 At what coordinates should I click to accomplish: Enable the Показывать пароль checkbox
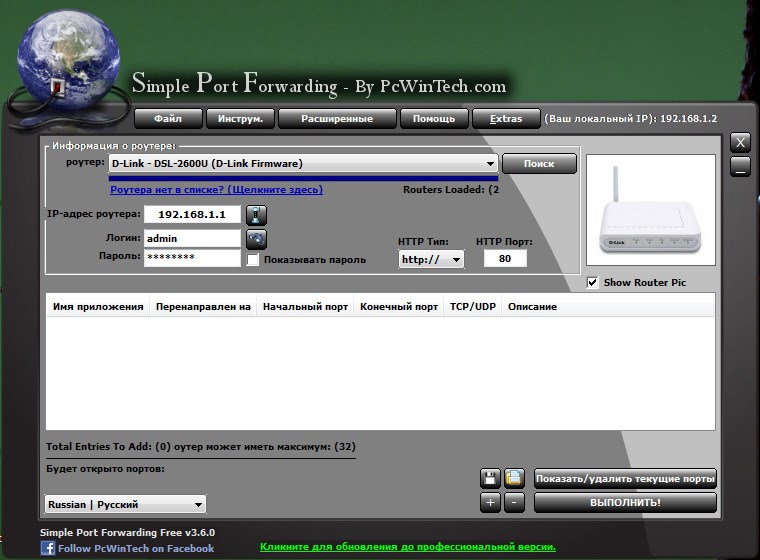tap(253, 260)
